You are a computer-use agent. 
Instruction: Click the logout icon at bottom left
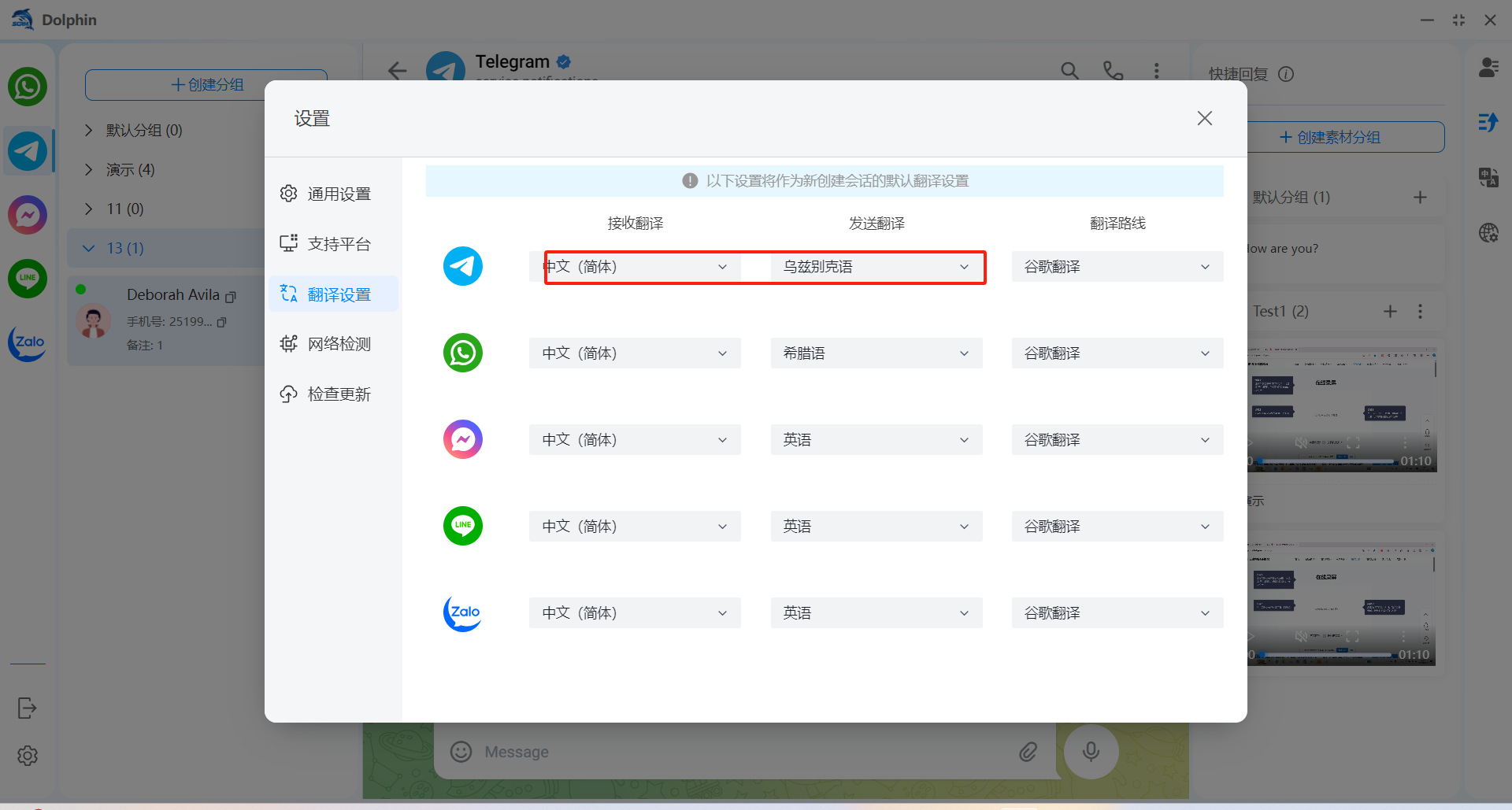tap(27, 708)
